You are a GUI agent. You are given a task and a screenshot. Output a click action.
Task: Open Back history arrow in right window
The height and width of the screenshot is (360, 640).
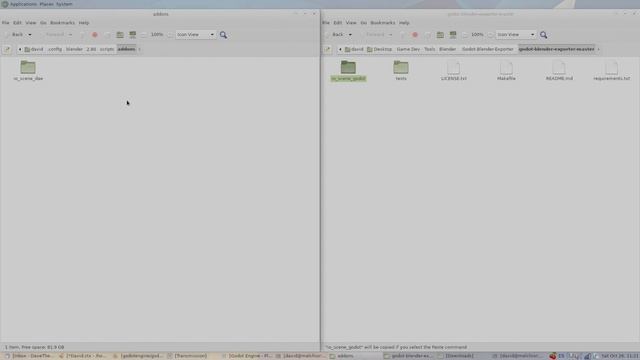[350, 35]
